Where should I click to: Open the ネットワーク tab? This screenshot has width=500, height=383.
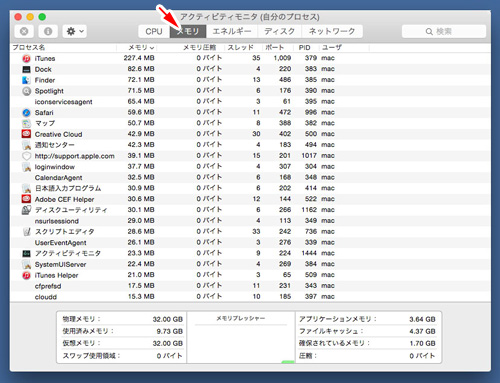332,31
